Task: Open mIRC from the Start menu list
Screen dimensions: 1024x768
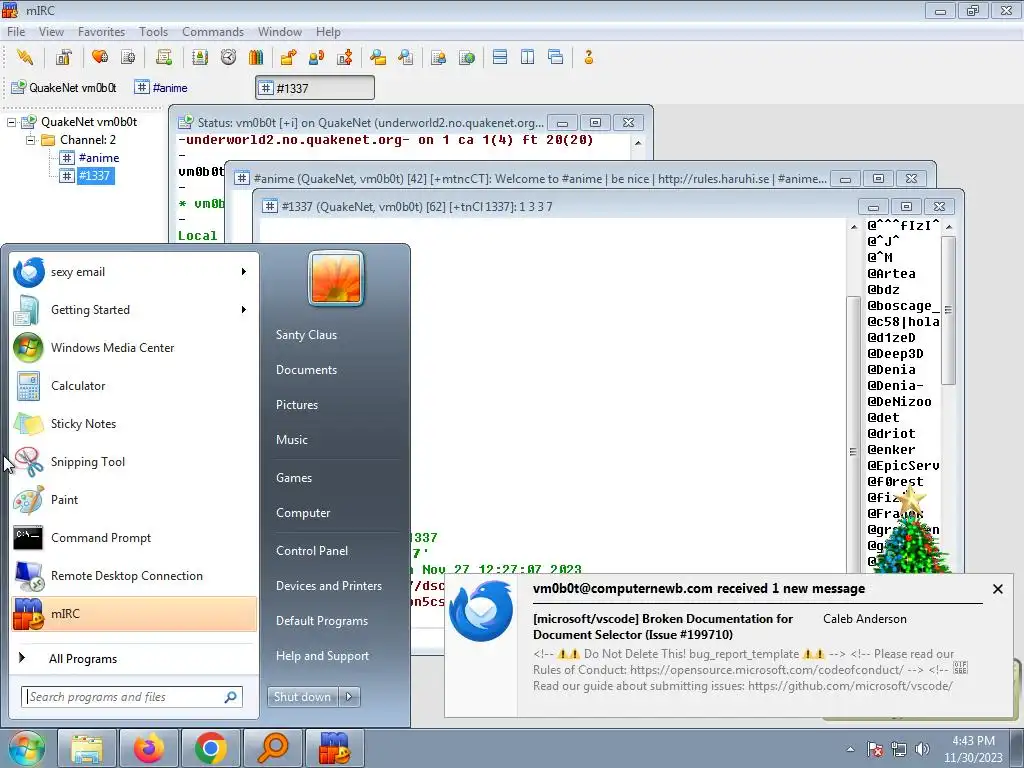Action: coord(134,614)
